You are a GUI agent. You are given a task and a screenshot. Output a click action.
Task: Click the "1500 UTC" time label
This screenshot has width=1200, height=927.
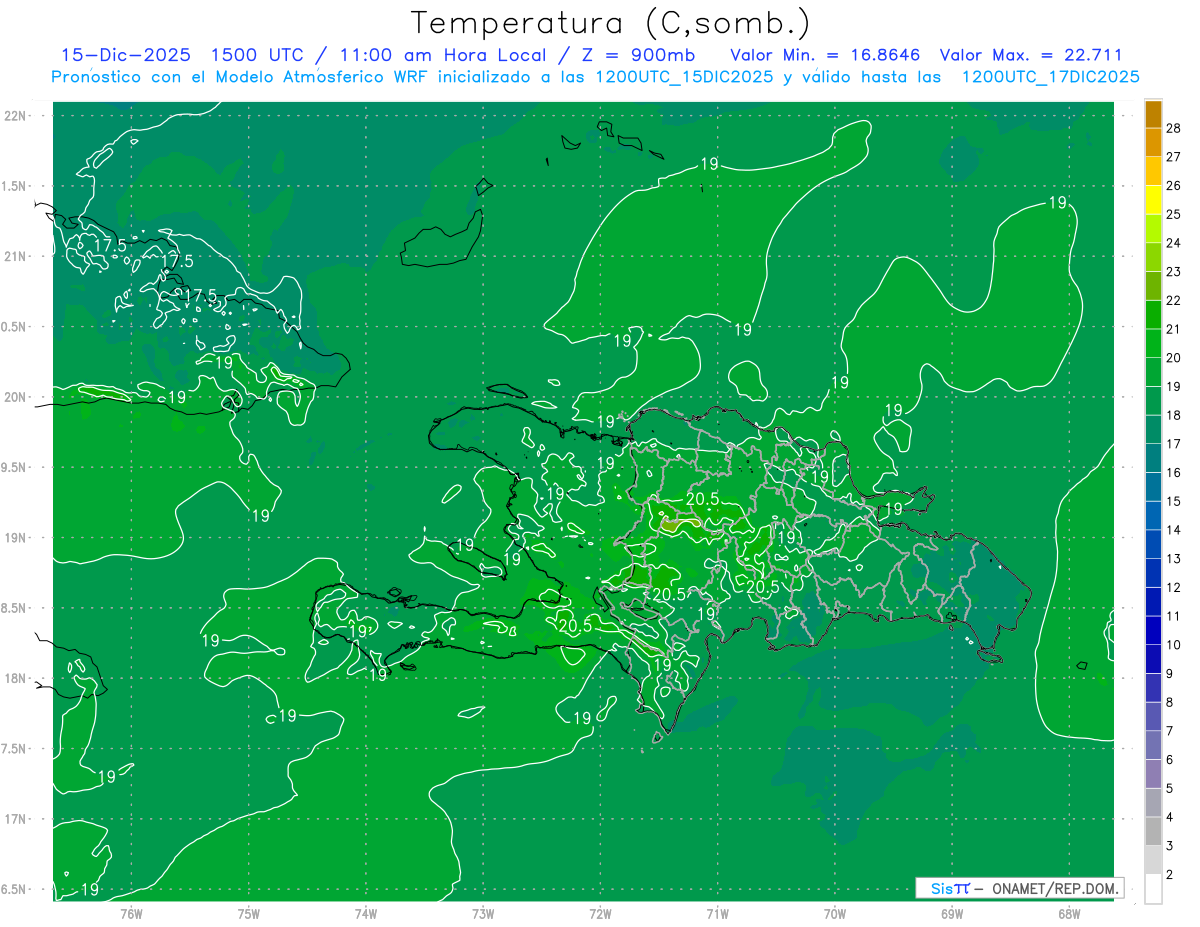point(258,55)
